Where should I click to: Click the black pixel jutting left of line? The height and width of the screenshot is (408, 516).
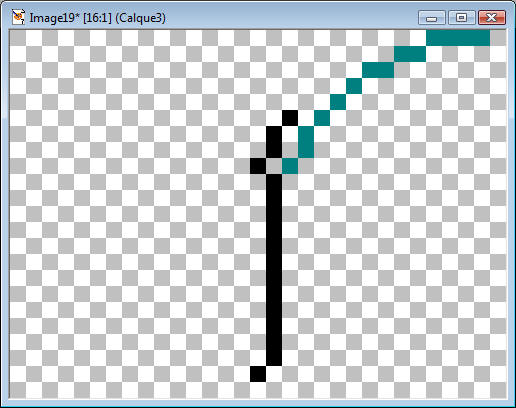pos(258,166)
